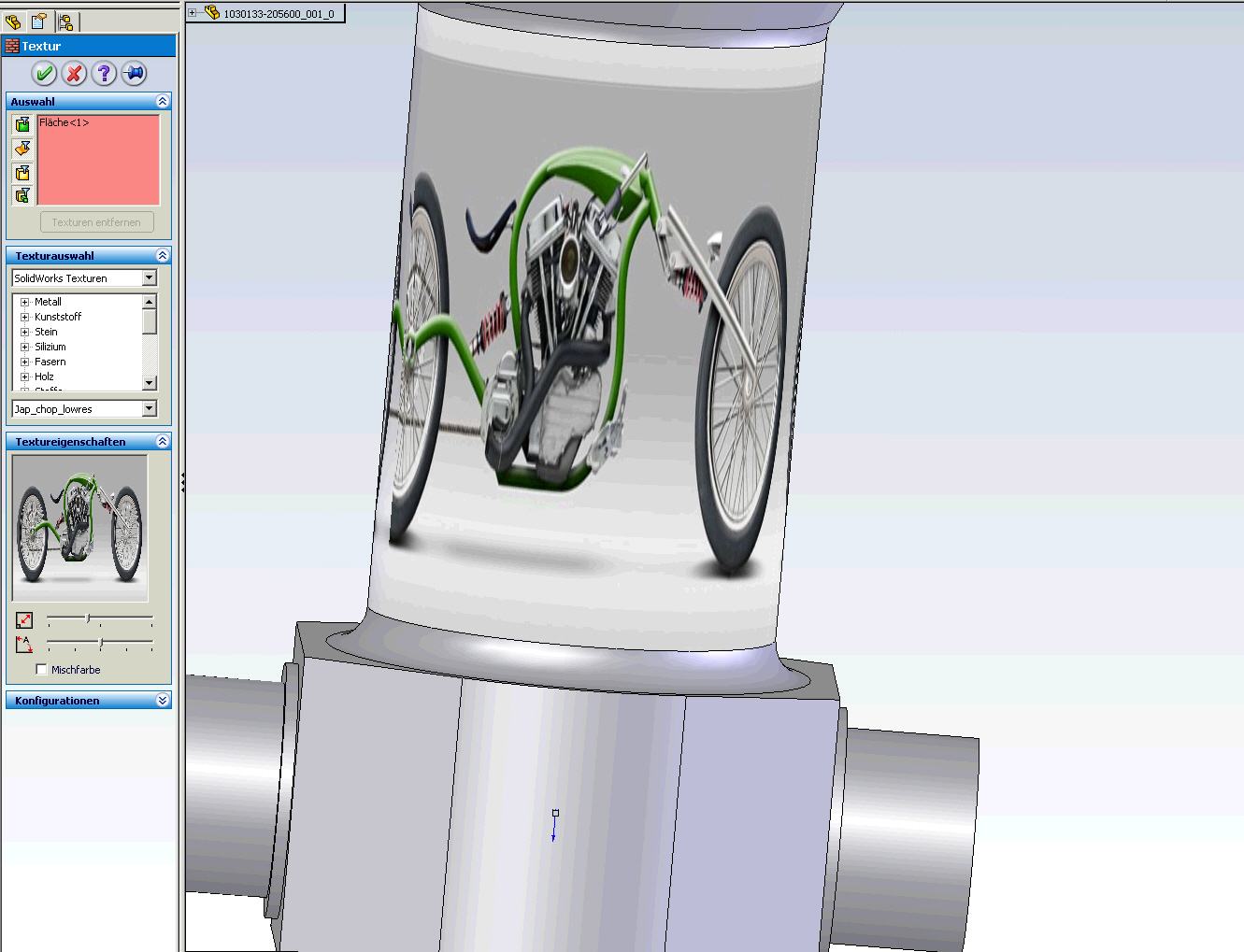Collapse the Texturauswahl section
The height and width of the screenshot is (952, 1244).
163,255
